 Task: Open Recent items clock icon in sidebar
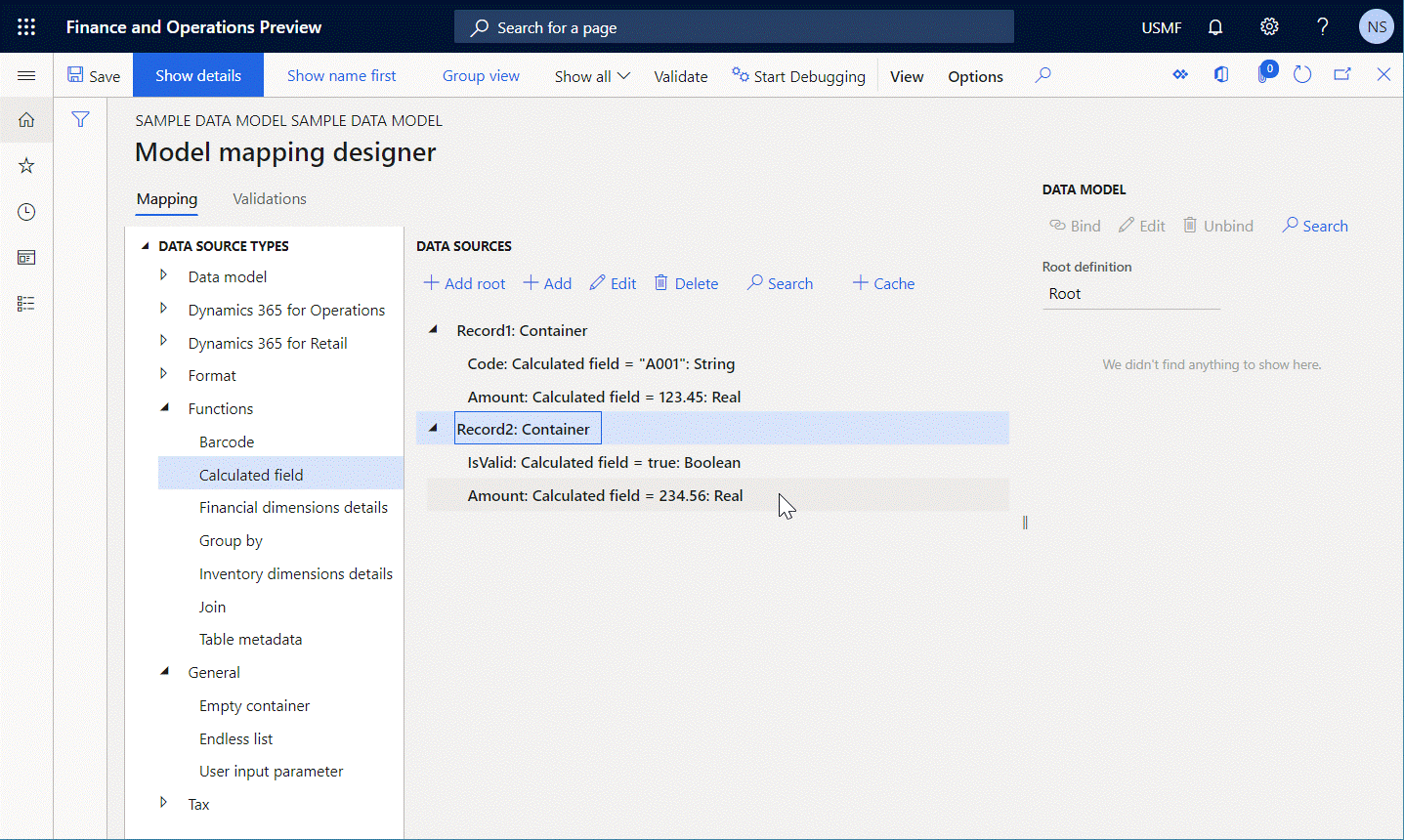[26, 211]
